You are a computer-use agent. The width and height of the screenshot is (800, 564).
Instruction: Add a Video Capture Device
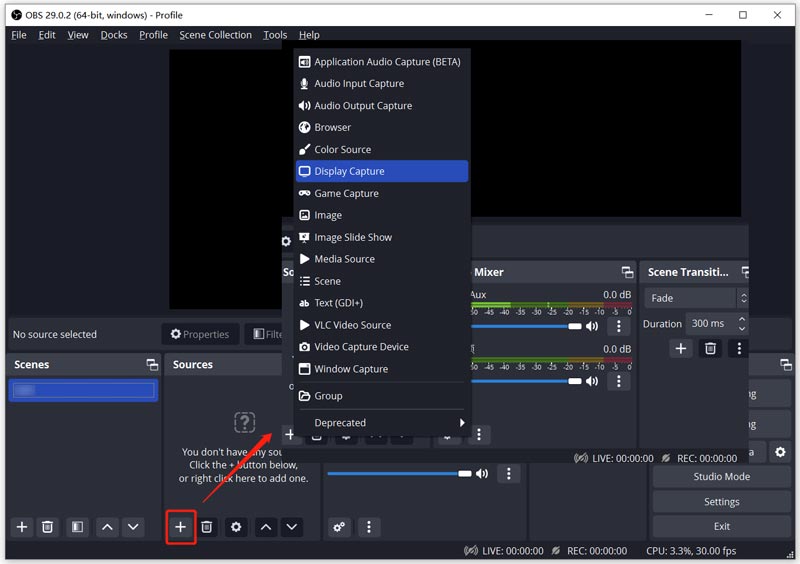pos(382,347)
